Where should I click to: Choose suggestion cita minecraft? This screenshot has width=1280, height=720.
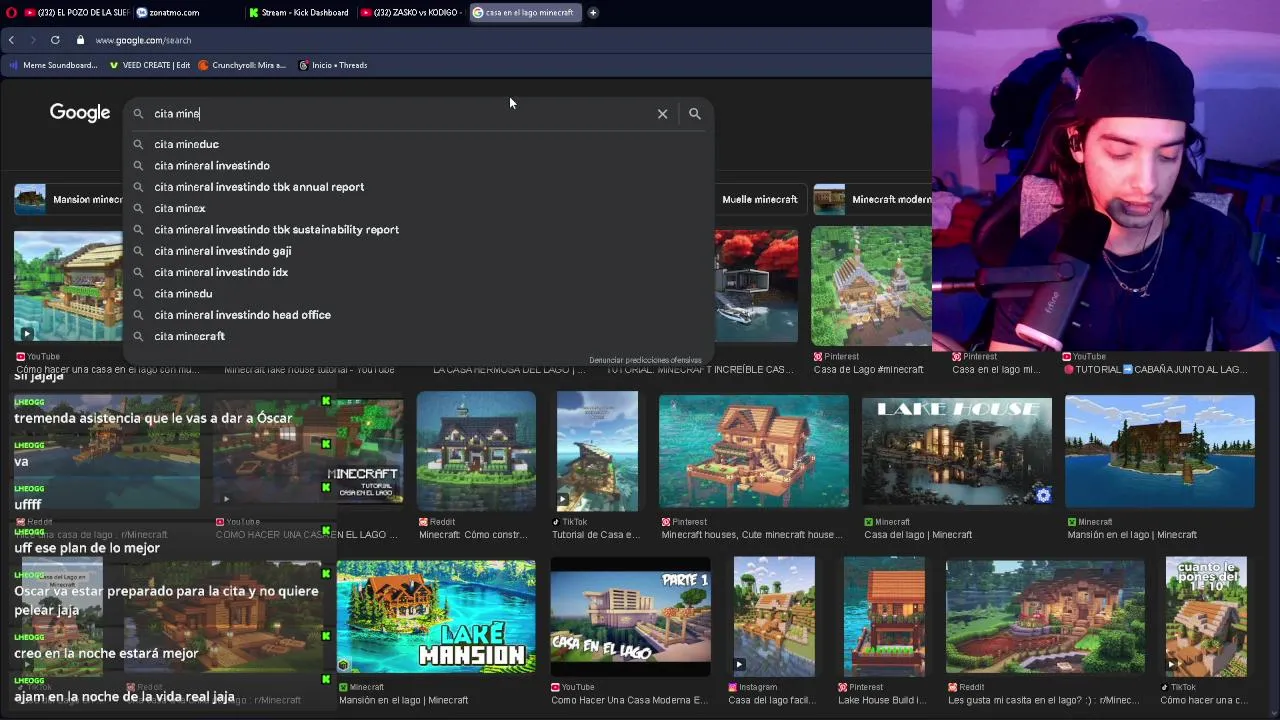click(x=418, y=336)
